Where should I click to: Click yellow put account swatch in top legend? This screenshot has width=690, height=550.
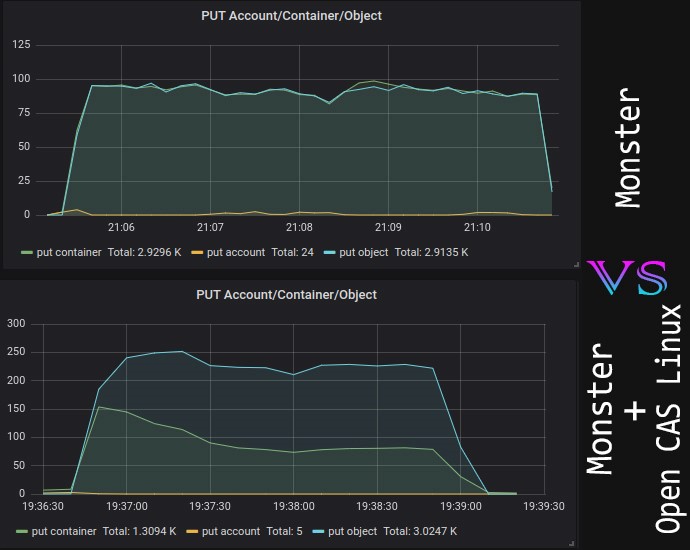[x=197, y=253]
